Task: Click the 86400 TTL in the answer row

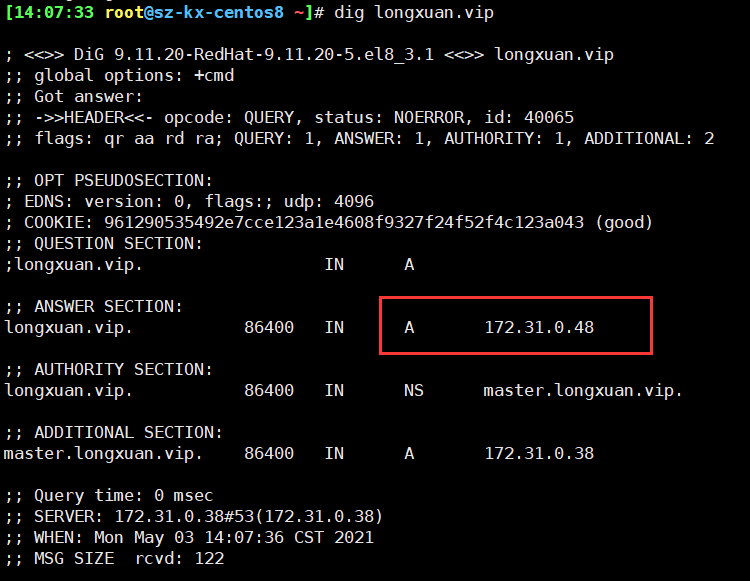Action: point(269,328)
